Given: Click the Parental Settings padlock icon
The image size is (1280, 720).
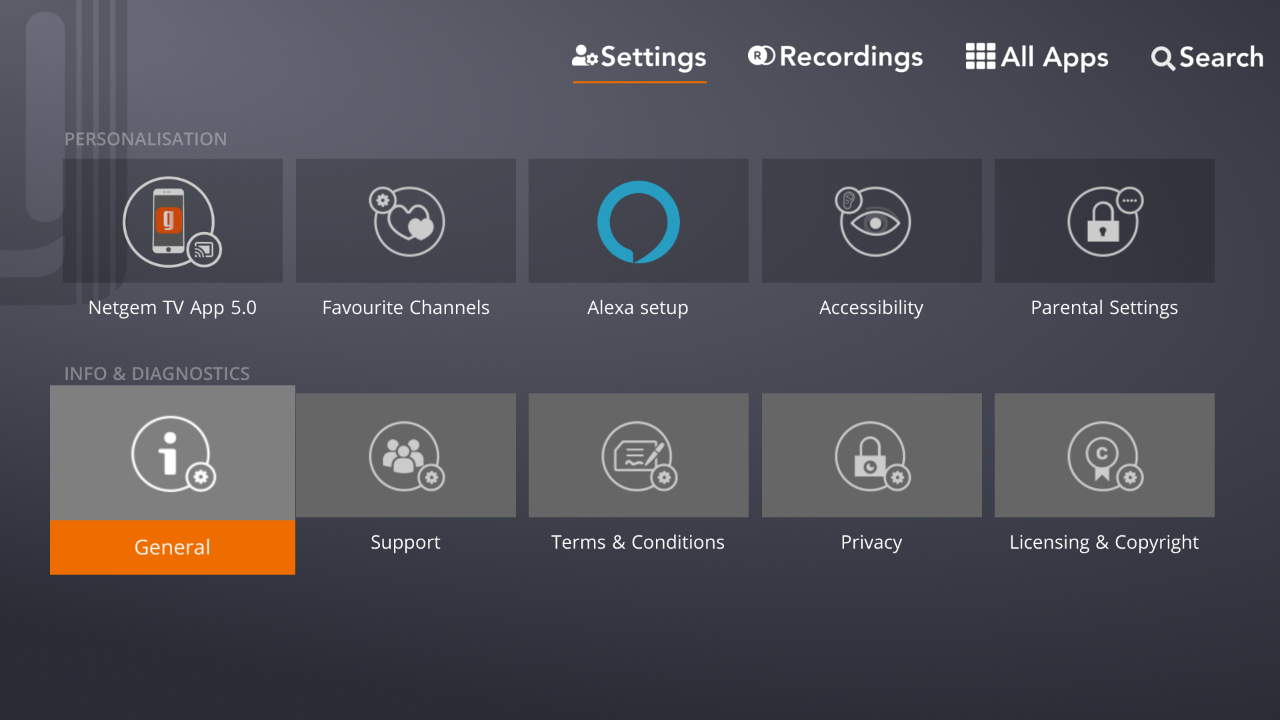Looking at the screenshot, I should (x=1105, y=221).
